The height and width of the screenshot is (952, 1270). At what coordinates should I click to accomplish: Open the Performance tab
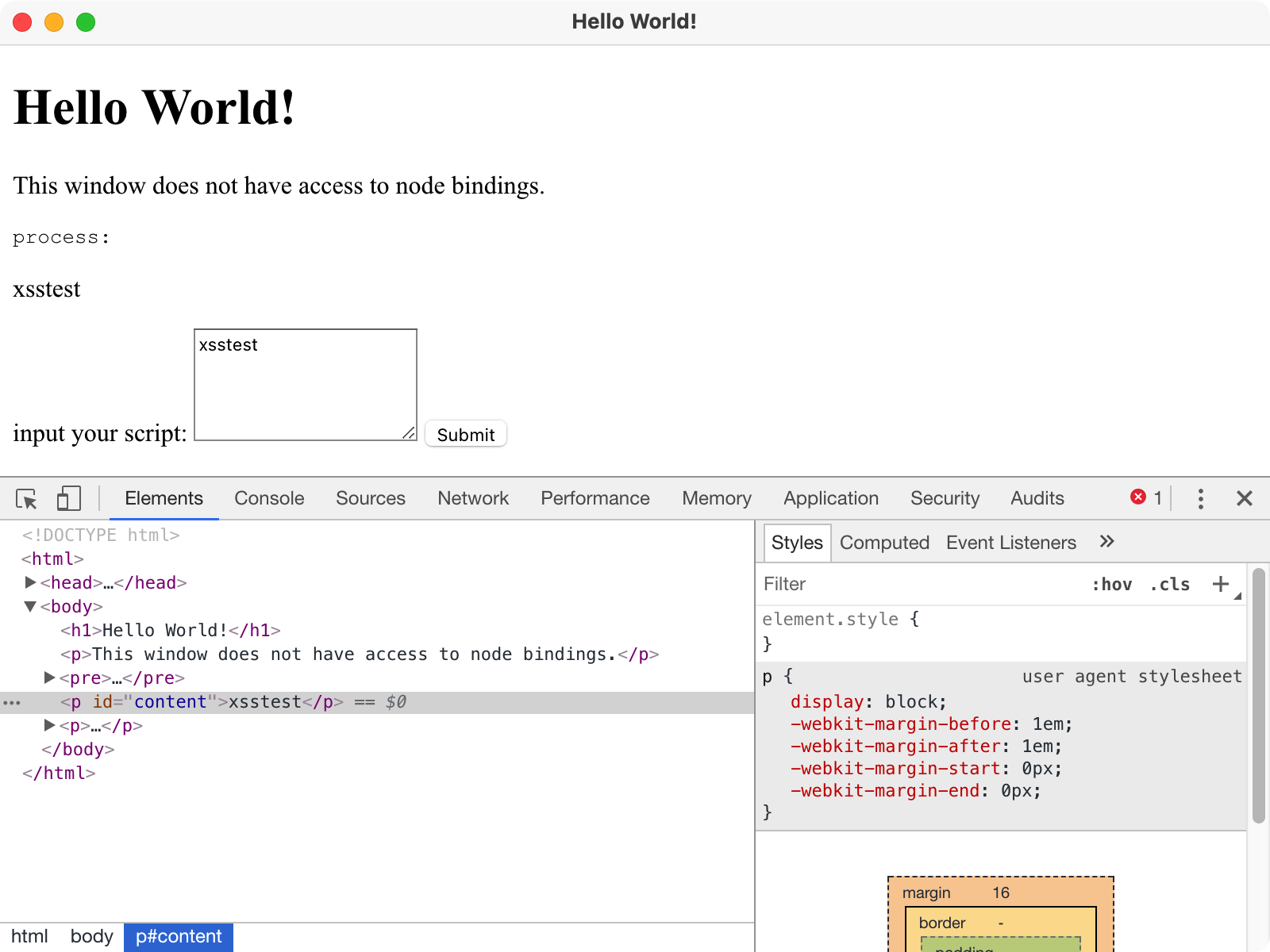tap(595, 498)
